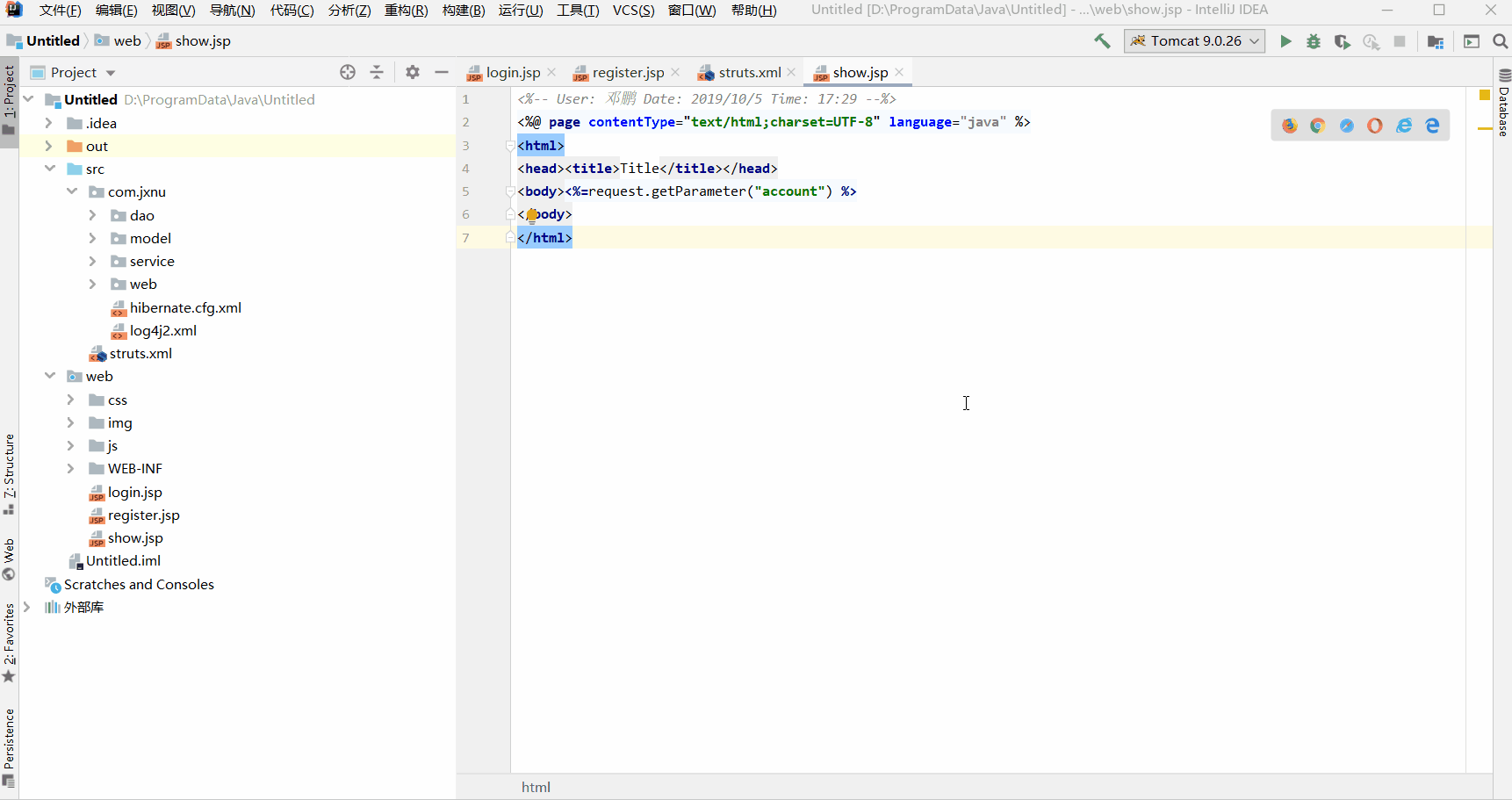Preview show.jsp in Firefox via browser icon
Screen dimensions: 1512x800
[1288, 125]
